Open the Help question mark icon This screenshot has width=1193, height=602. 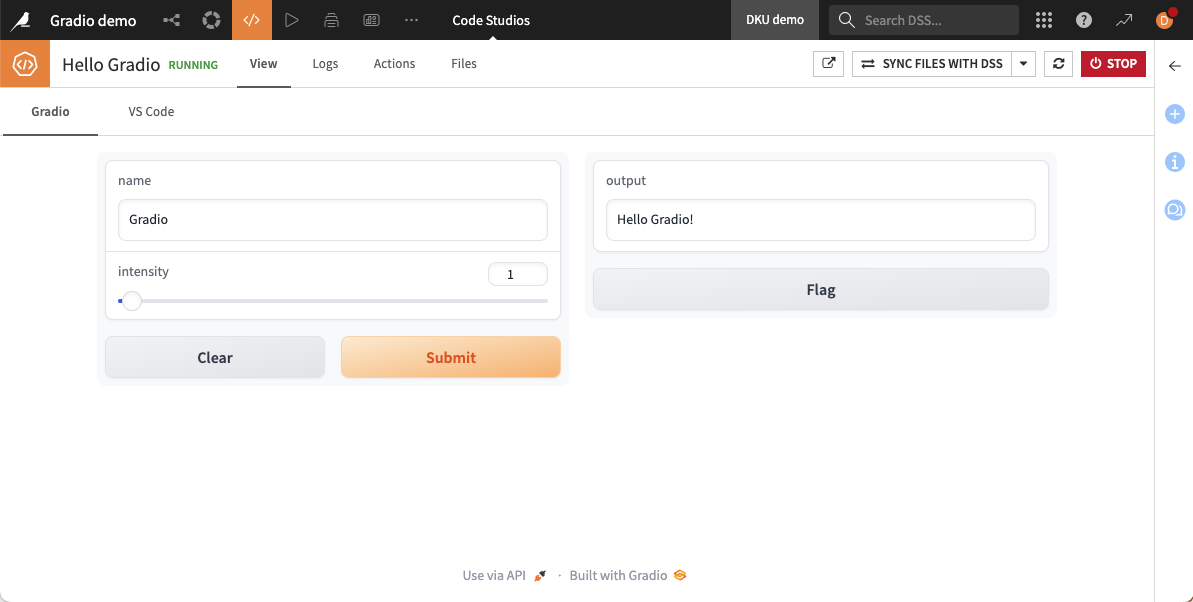point(1084,21)
